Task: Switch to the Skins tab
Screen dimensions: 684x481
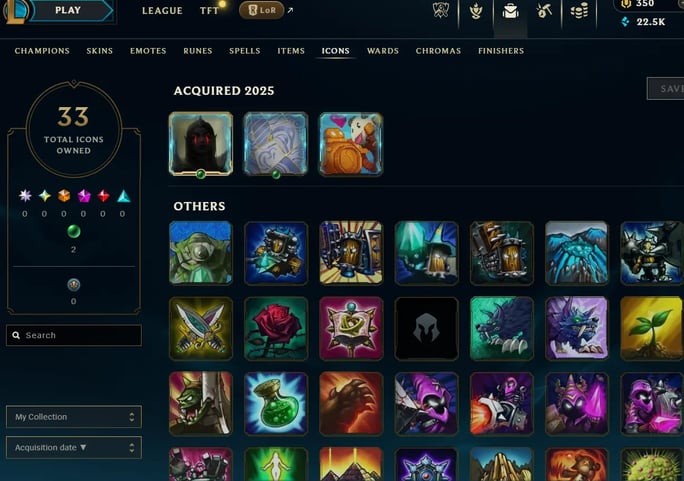Action: (x=99, y=51)
